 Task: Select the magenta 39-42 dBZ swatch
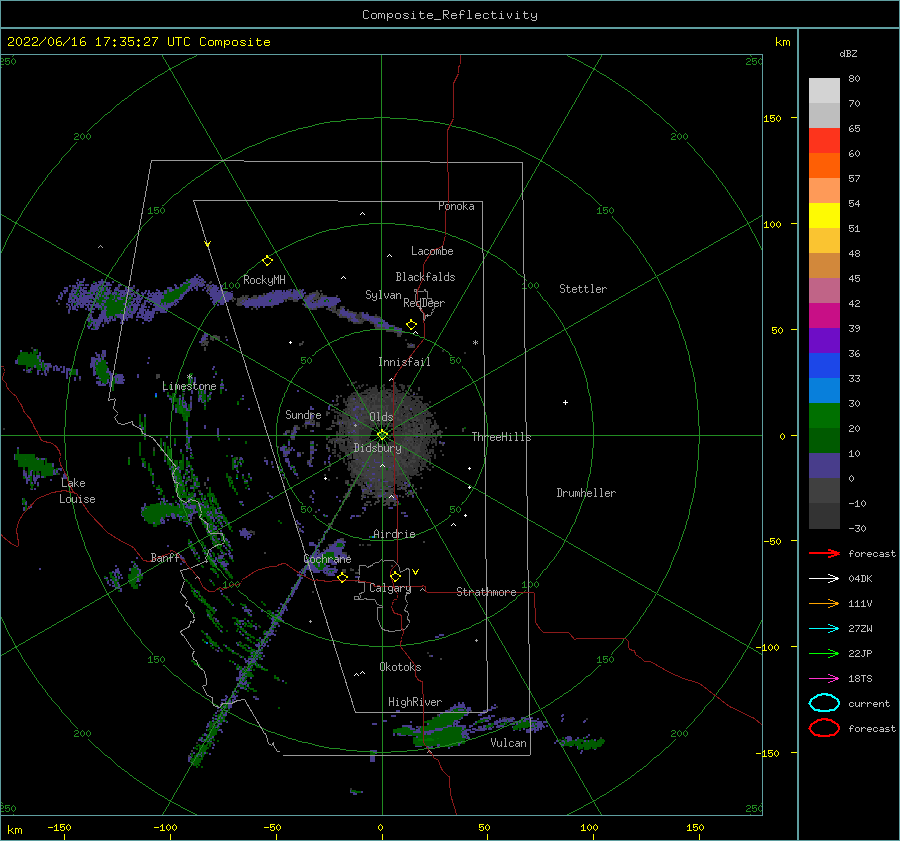pyautogui.click(x=824, y=315)
